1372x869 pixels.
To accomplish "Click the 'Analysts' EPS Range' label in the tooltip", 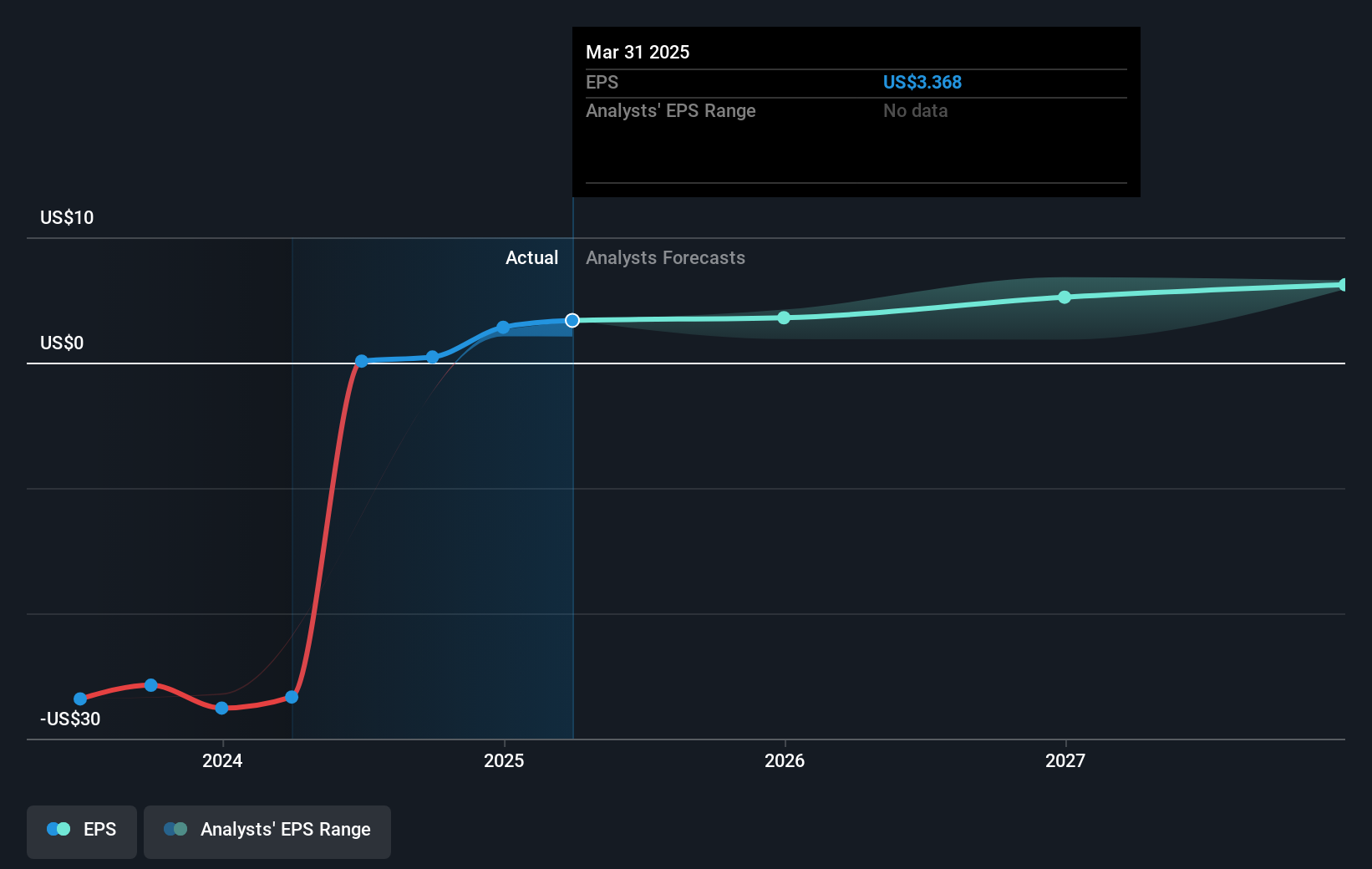I will (671, 111).
